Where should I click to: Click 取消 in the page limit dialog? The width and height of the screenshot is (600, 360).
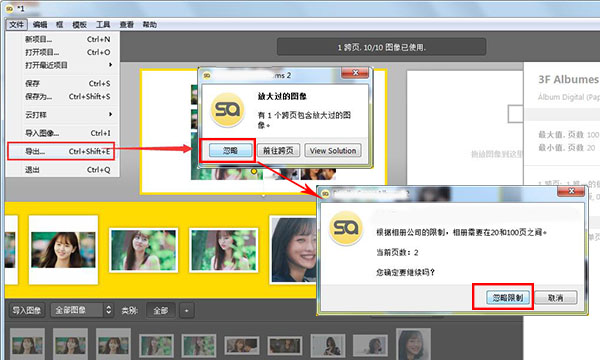[556, 298]
